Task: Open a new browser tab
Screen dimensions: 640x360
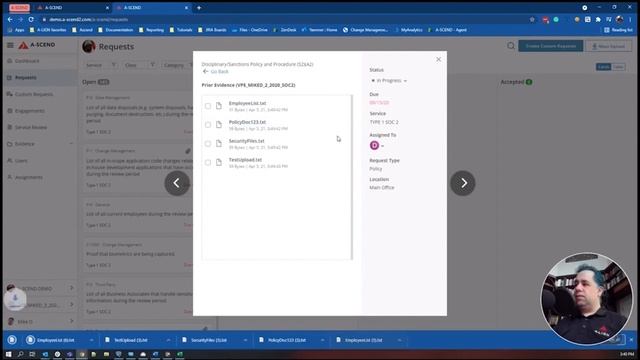Action: tap(199, 7)
